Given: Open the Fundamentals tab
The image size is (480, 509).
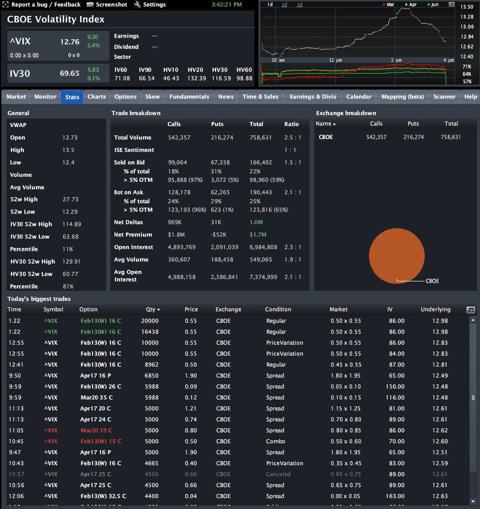Looking at the screenshot, I should 189,97.
